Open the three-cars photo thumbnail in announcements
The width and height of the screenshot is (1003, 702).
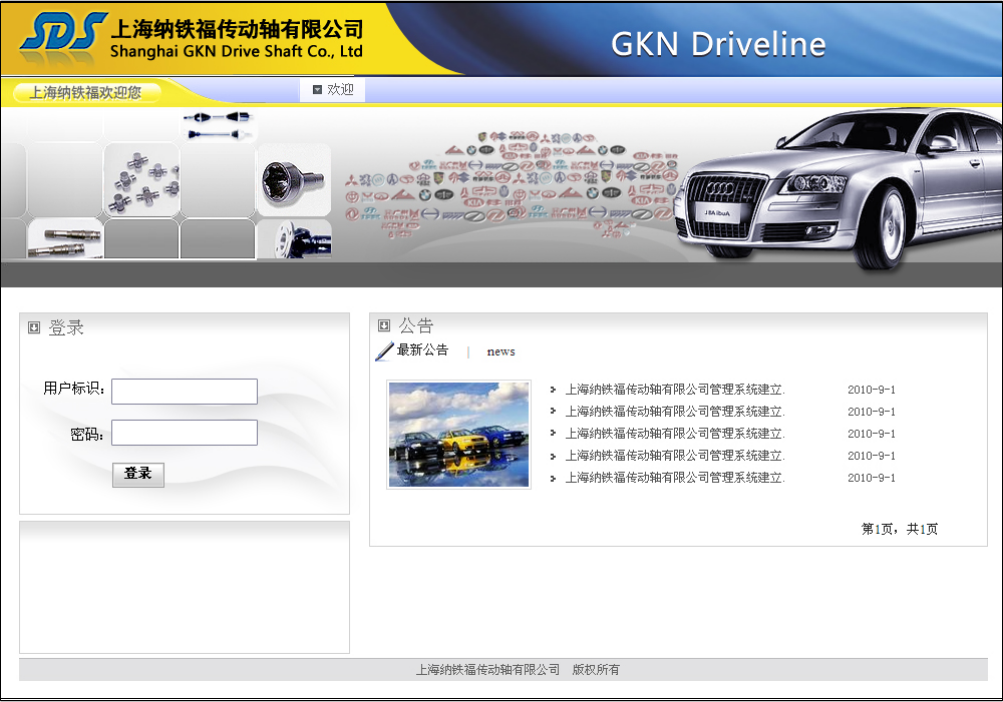coord(459,435)
